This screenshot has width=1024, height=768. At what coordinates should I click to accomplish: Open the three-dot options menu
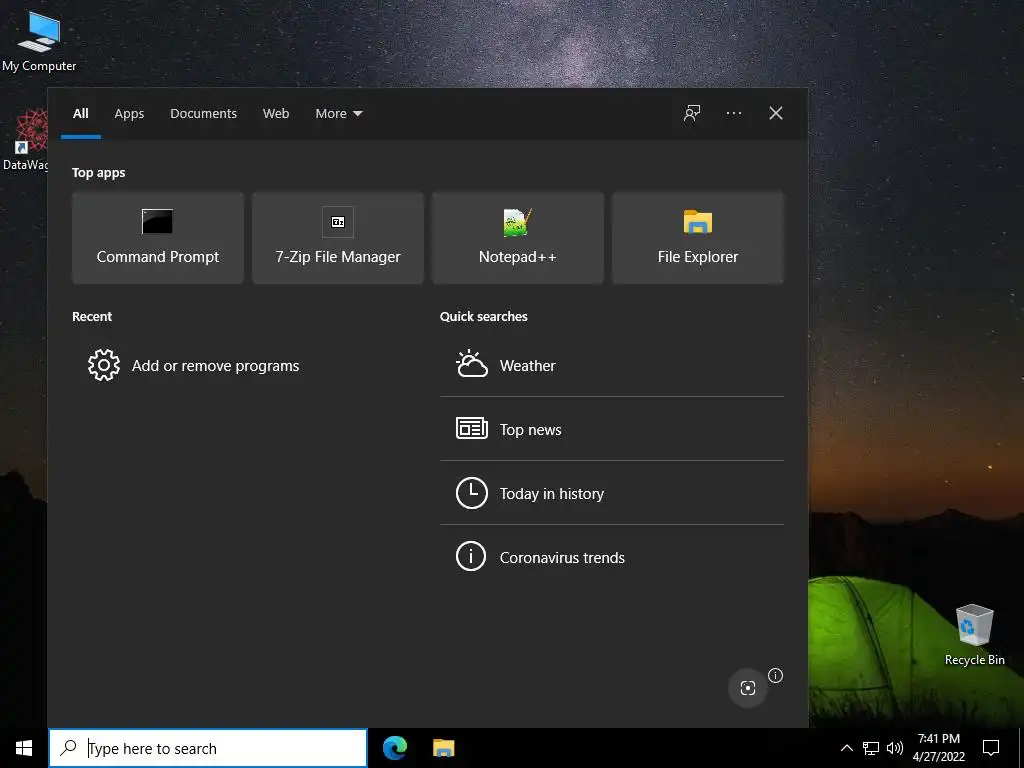click(x=733, y=113)
